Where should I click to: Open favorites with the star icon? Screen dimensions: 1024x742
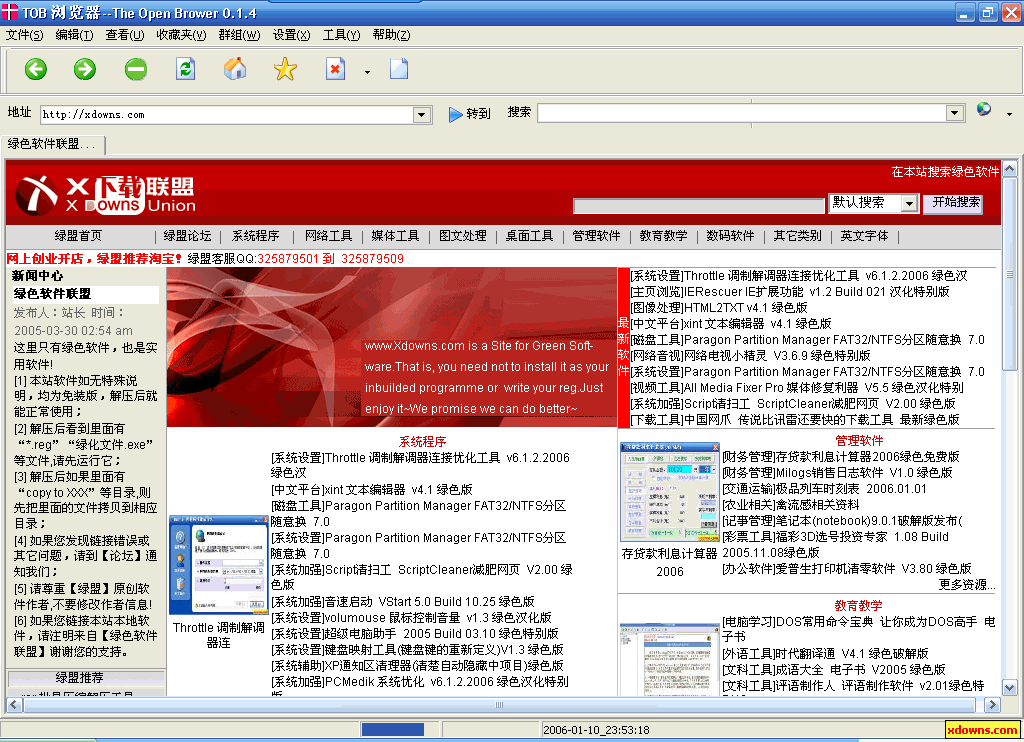285,69
